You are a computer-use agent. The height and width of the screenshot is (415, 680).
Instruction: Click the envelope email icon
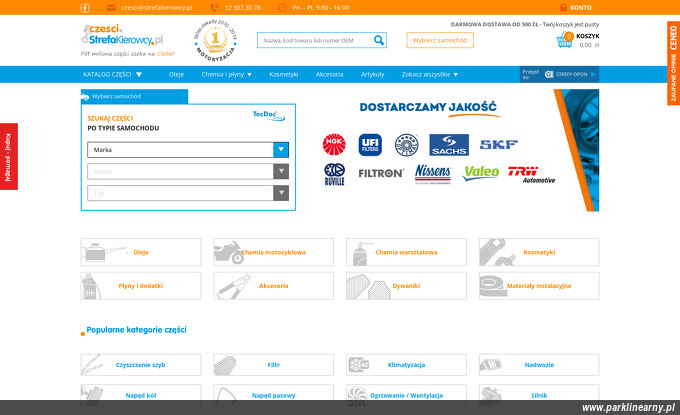pyautogui.click(x=111, y=8)
